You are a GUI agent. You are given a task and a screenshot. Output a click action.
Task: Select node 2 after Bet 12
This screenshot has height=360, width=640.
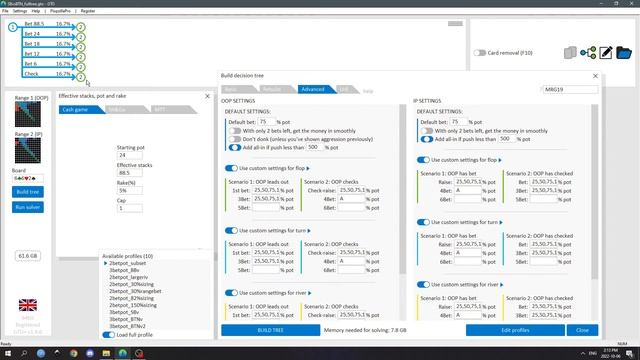[x=81, y=57]
